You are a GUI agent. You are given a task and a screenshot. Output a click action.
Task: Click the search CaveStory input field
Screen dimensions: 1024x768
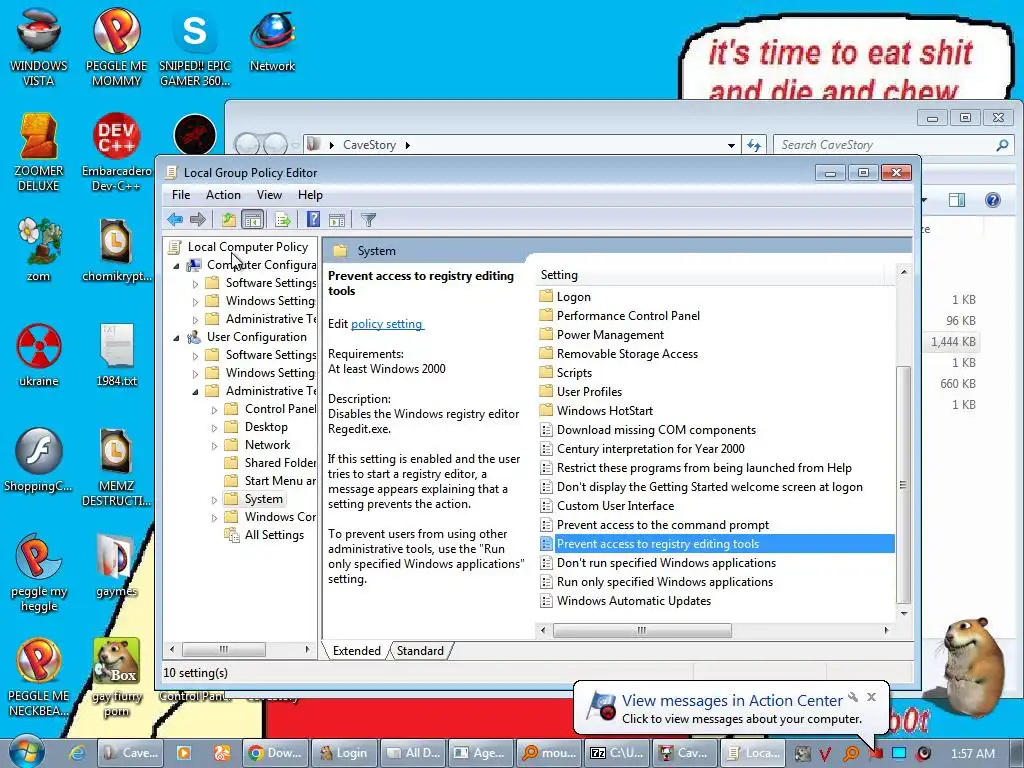pos(893,145)
